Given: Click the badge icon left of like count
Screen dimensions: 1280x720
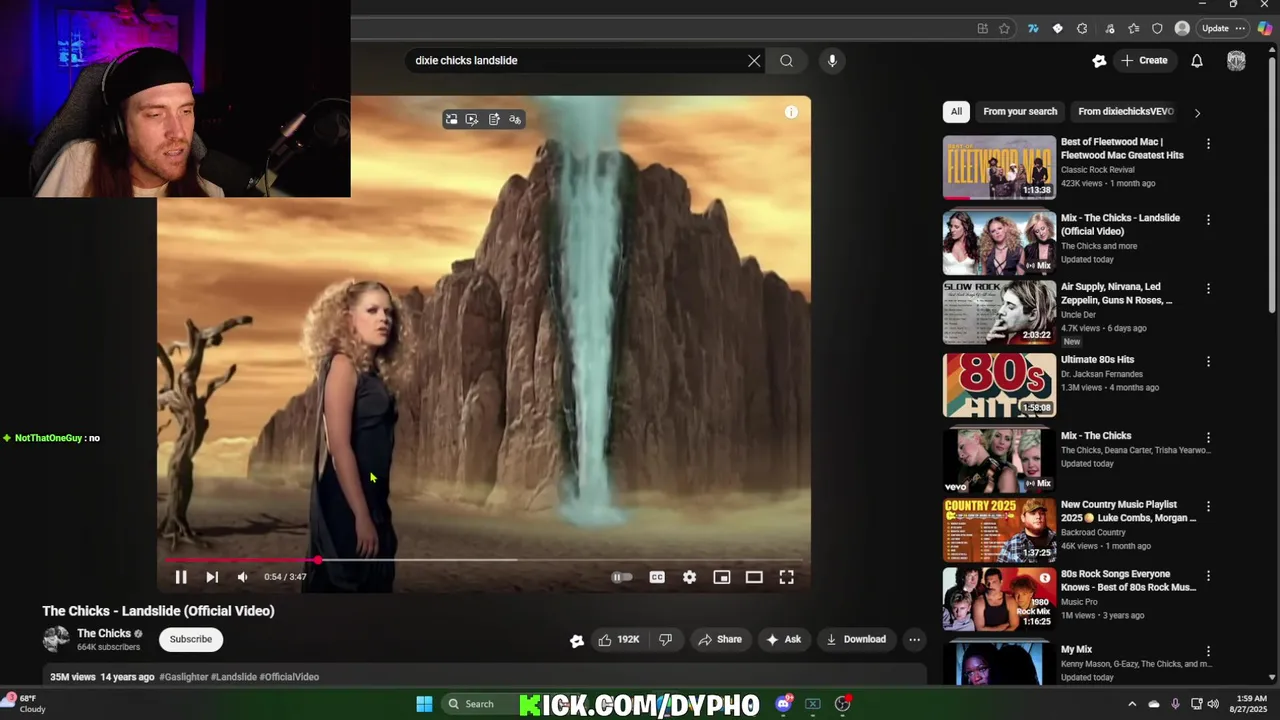Looking at the screenshot, I should (577, 640).
